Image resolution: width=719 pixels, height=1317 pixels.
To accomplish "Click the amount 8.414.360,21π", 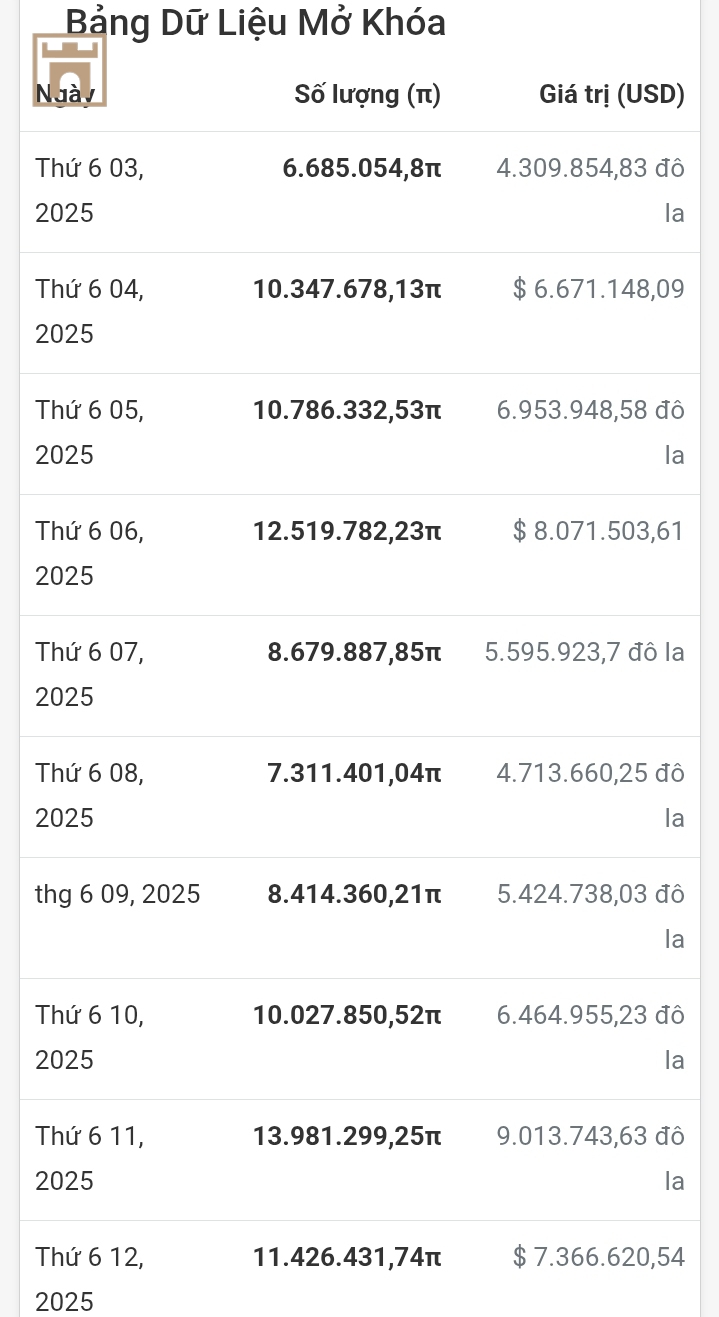I will [x=354, y=894].
